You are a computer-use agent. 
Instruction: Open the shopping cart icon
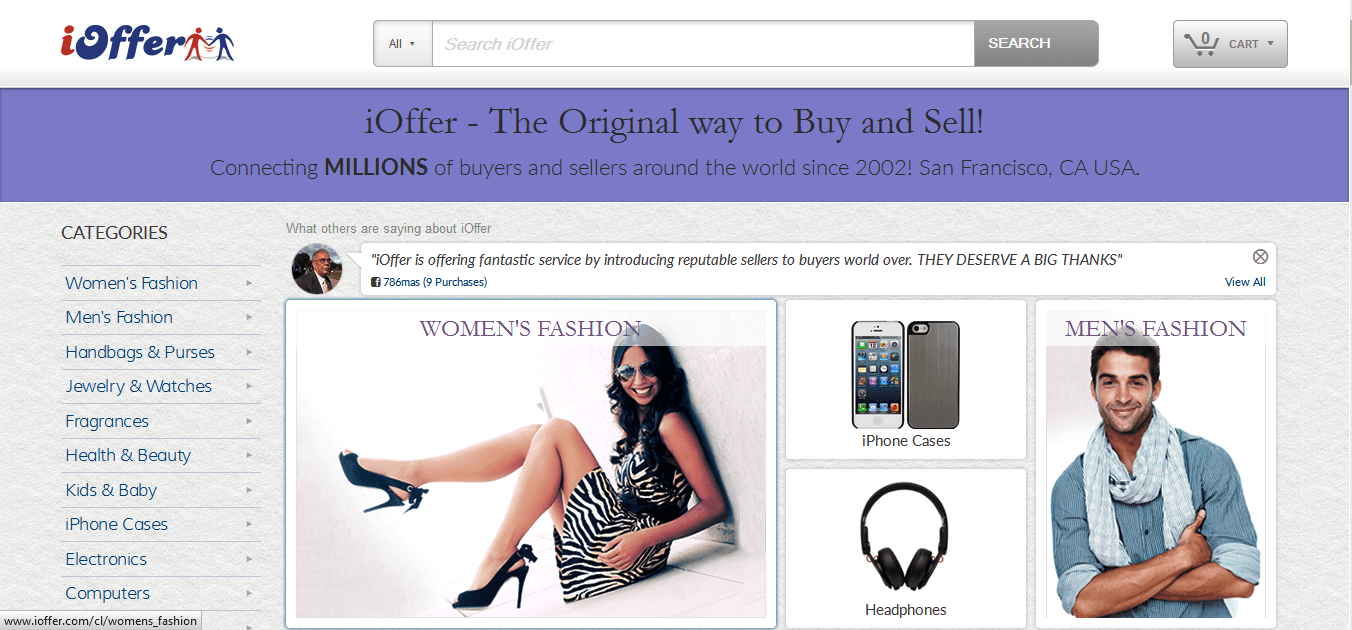point(1201,43)
